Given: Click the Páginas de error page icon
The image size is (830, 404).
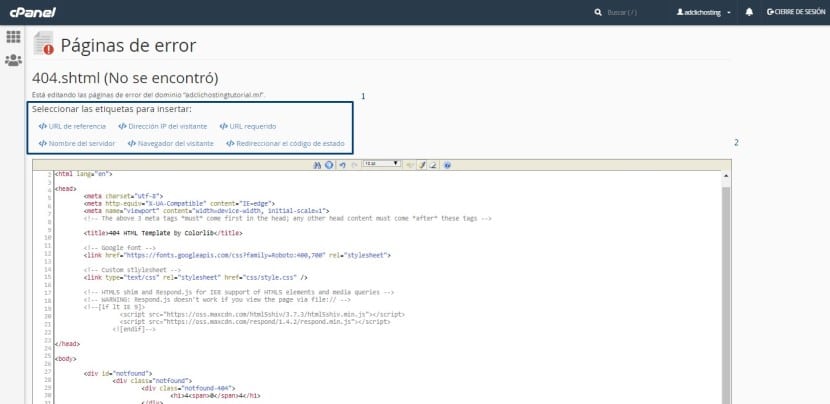Looking at the screenshot, I should coord(43,43).
